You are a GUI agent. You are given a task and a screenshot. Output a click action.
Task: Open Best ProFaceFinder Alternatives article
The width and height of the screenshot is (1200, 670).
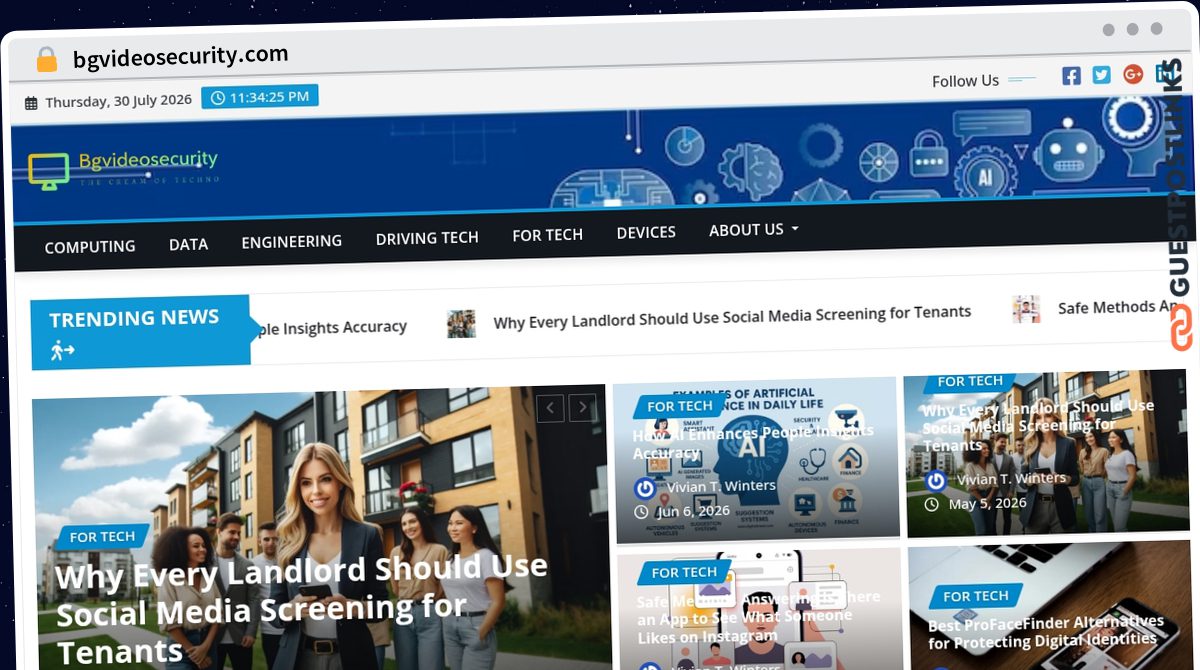tap(1046, 632)
